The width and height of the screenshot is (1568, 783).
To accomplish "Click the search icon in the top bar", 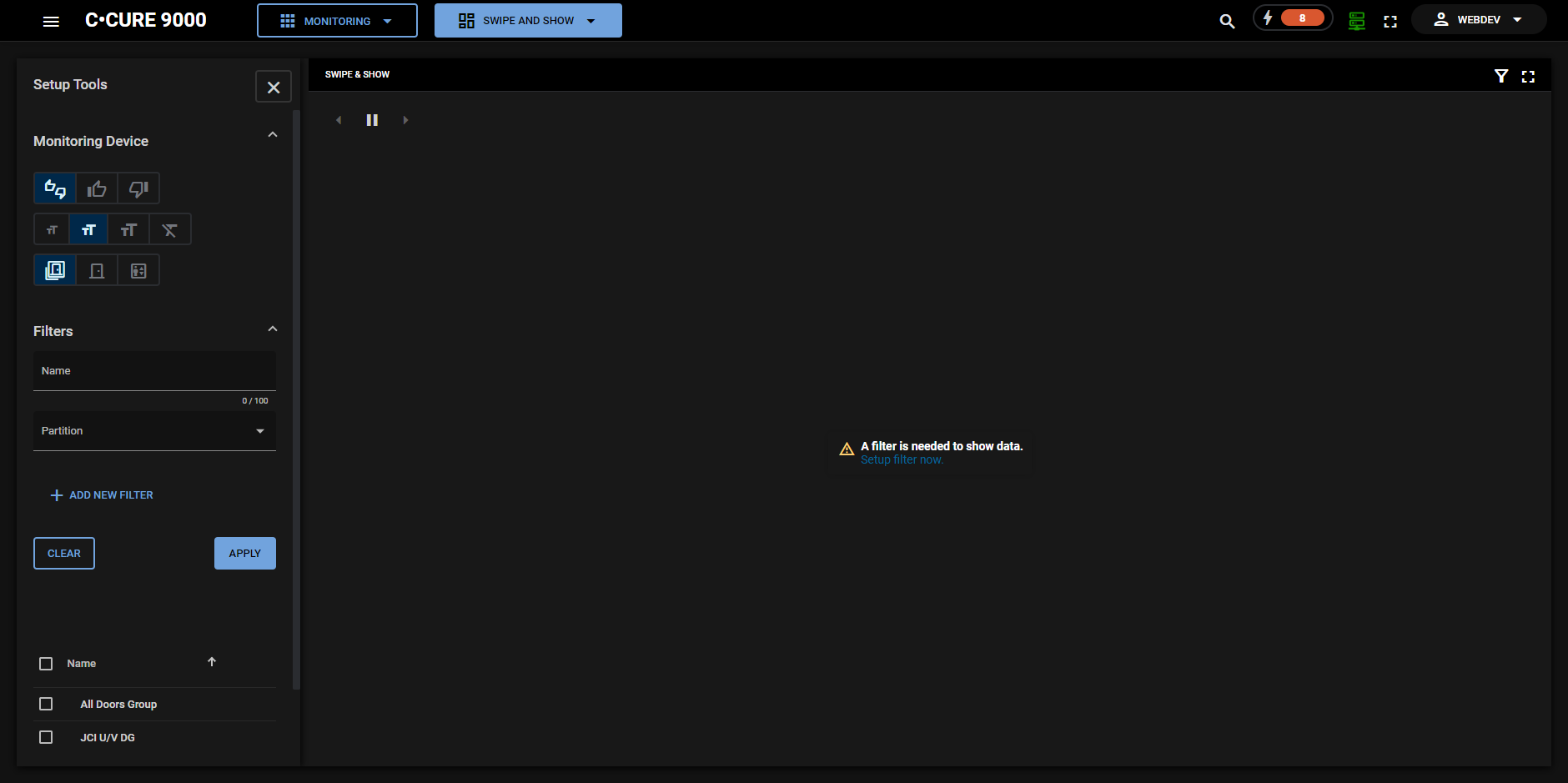I will [x=1226, y=20].
